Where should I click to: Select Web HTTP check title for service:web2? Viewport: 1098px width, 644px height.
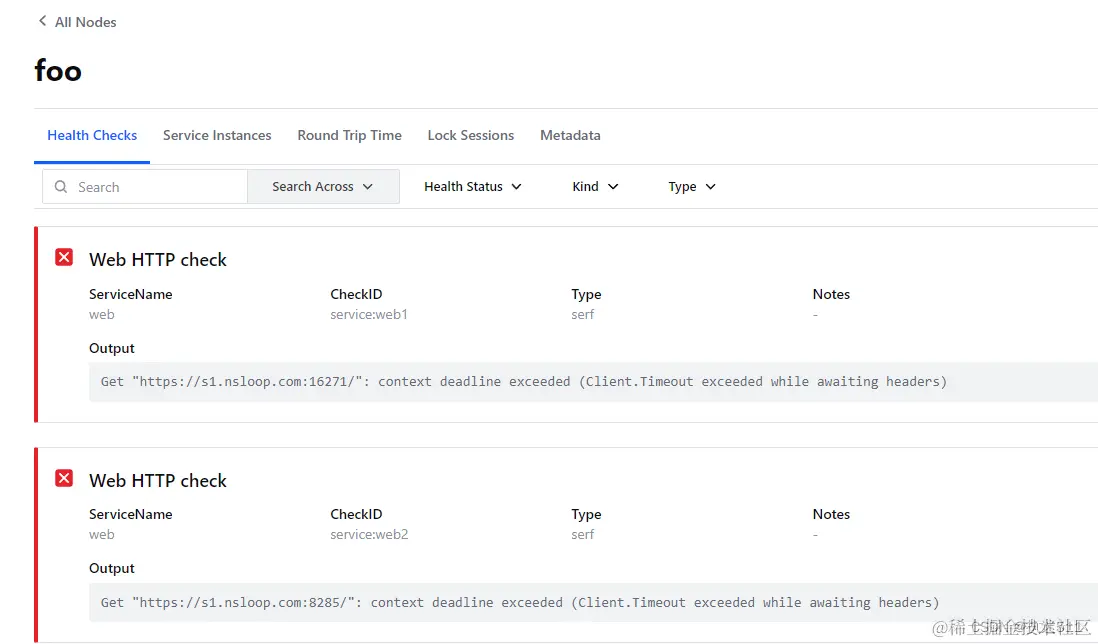pos(158,481)
